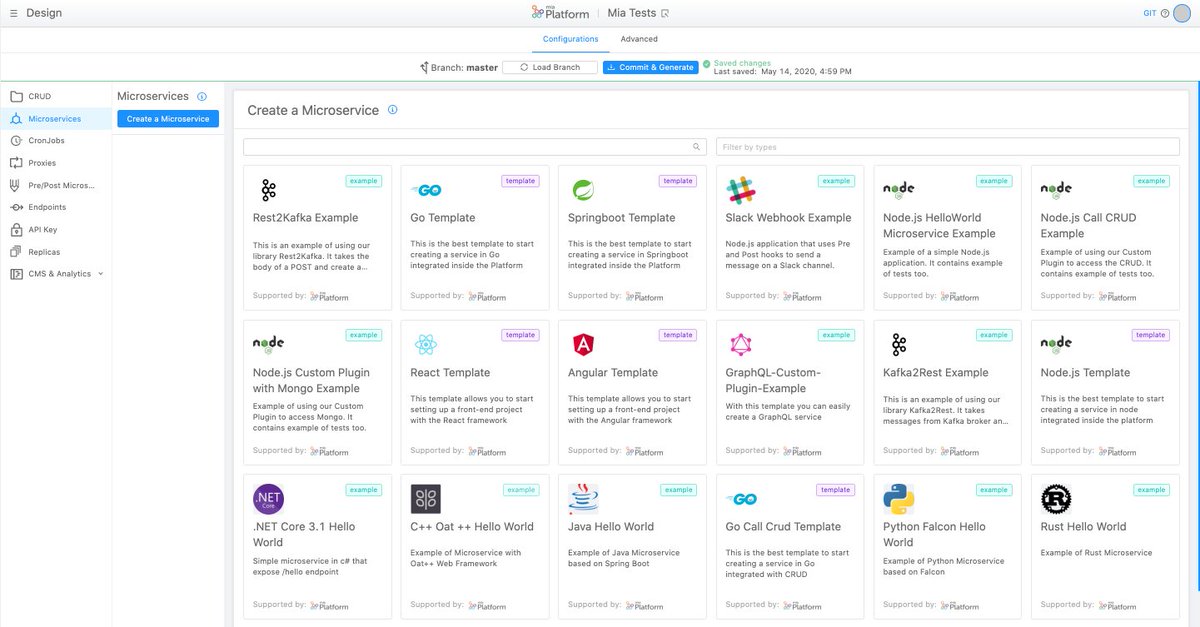Click the Angular logo on Angular Template card
This screenshot has width=1200, height=627.
tap(582, 345)
